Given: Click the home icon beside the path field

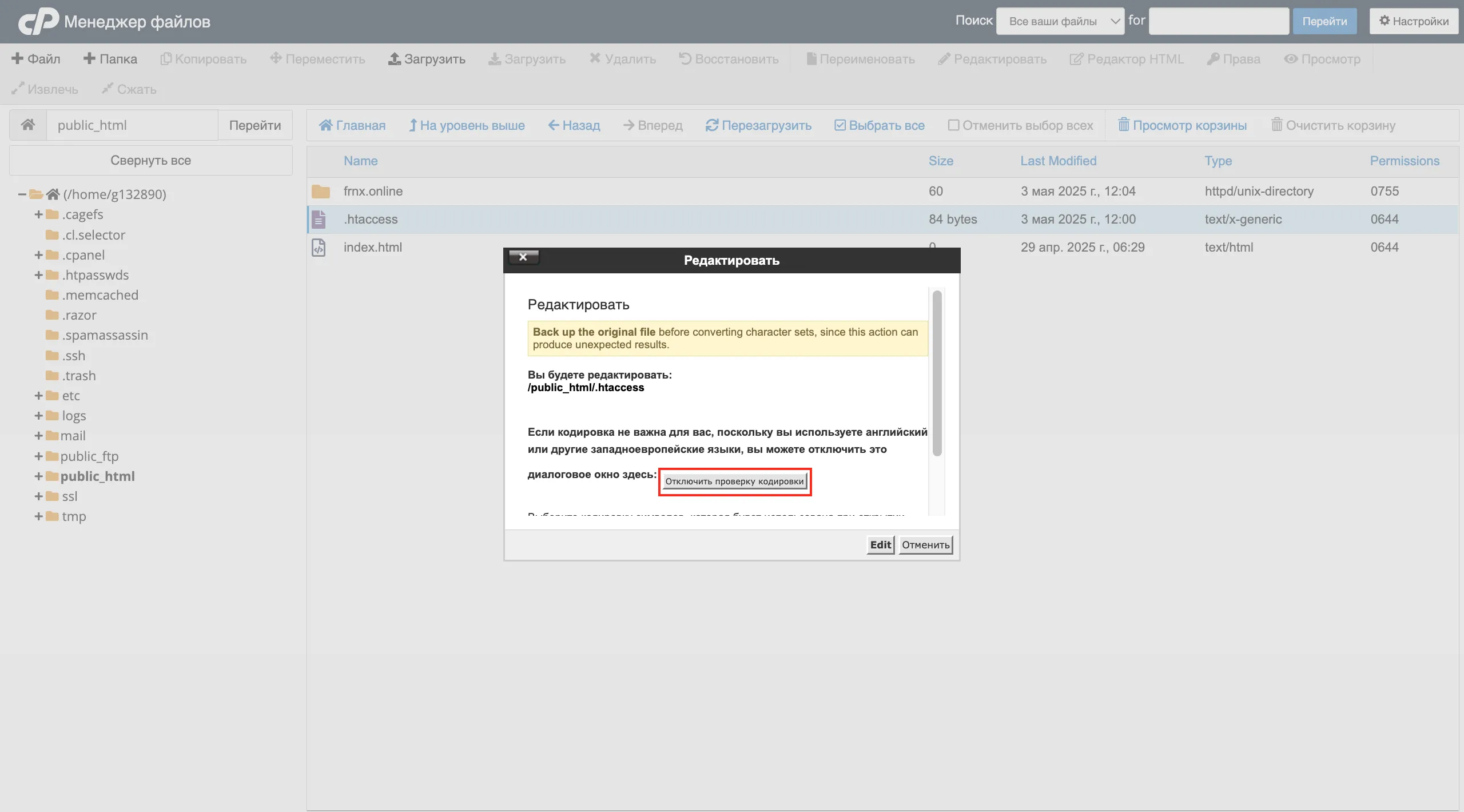Looking at the screenshot, I should point(27,125).
